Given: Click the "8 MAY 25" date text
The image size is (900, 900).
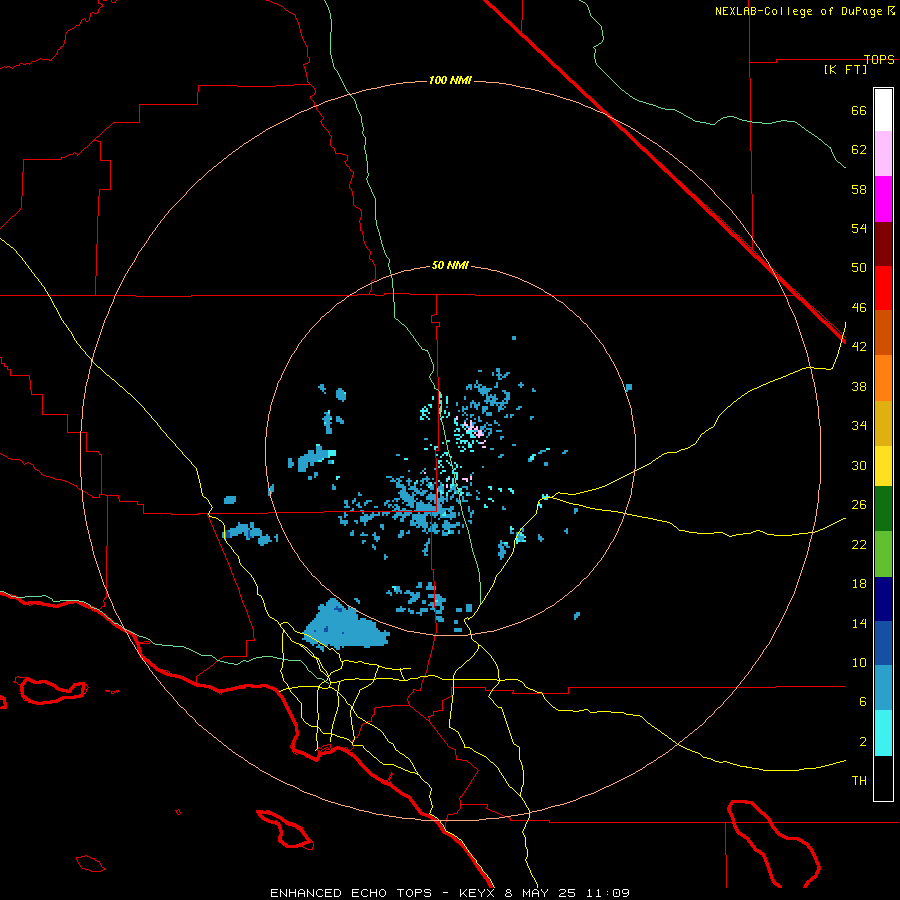Looking at the screenshot, I should click(x=540, y=893).
